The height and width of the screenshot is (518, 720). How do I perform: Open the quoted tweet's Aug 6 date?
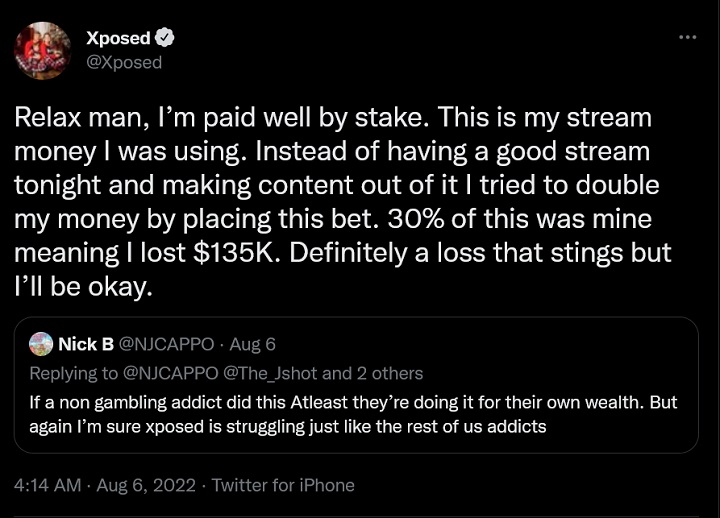(x=252, y=344)
